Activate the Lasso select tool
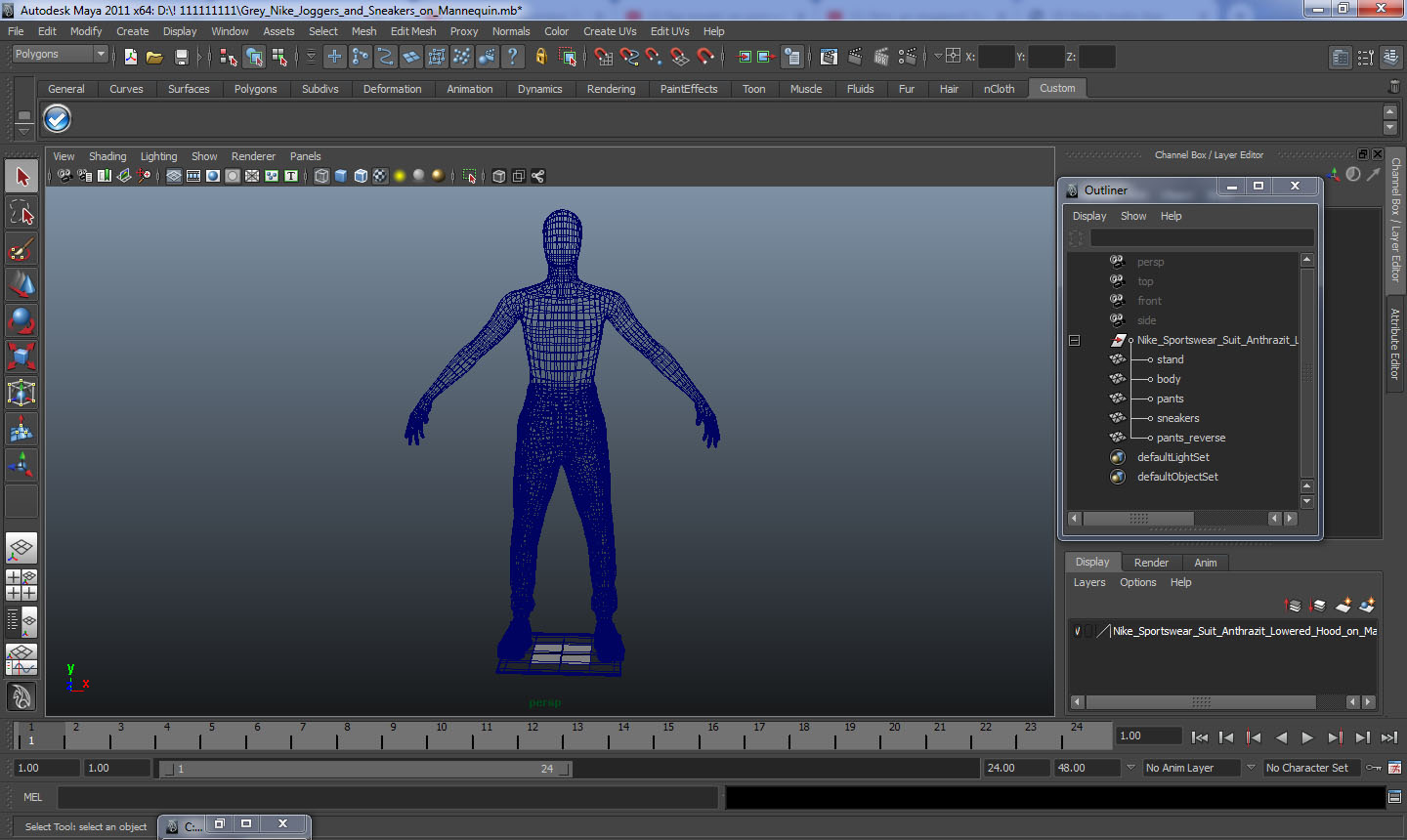This screenshot has width=1407, height=840. click(x=21, y=213)
